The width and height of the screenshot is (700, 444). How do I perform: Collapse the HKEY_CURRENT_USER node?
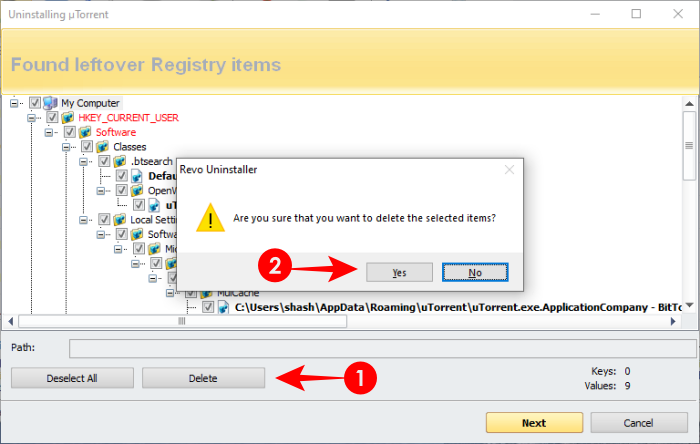pos(31,118)
